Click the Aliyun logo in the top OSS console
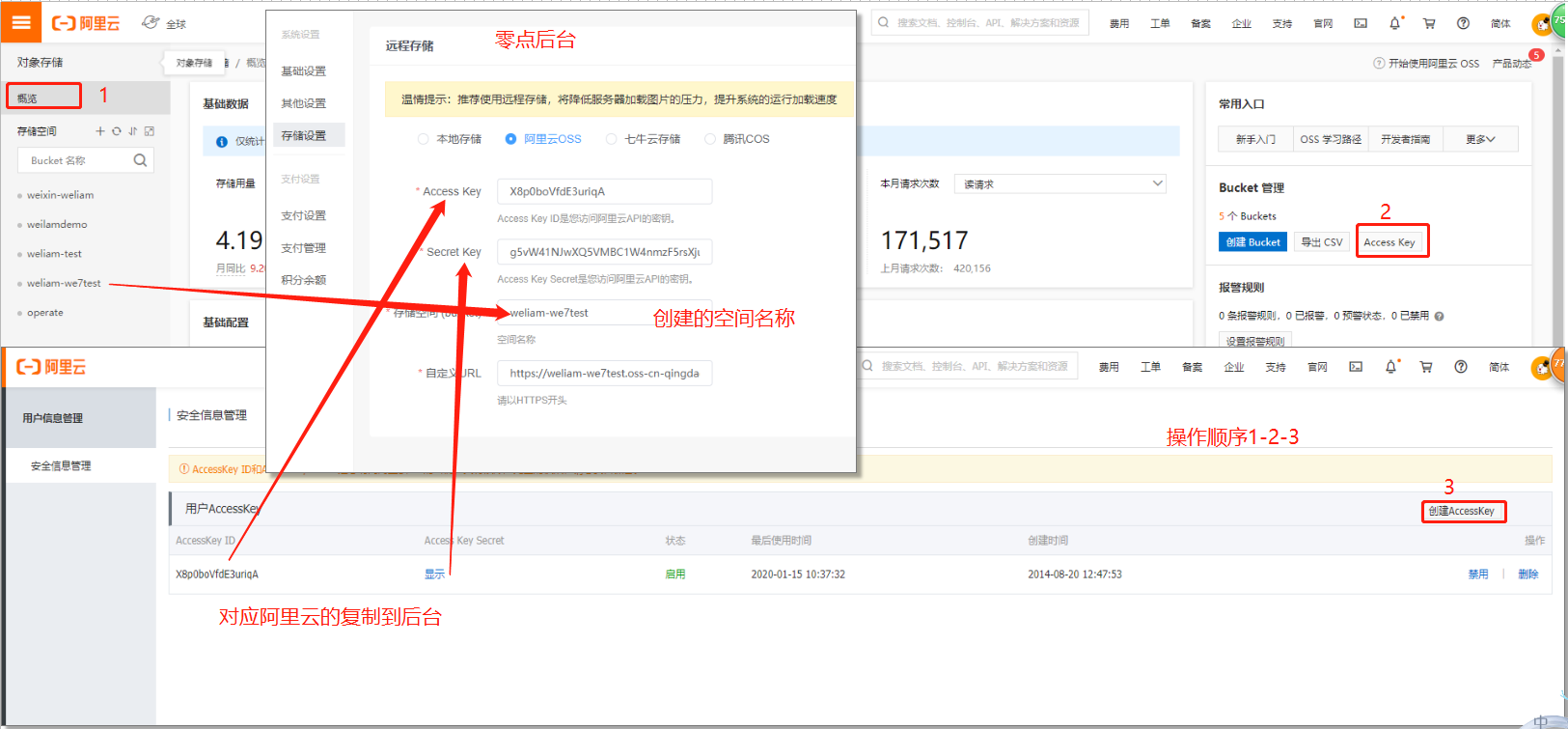Image resolution: width=1568 pixels, height=729 pixels. pos(85,23)
